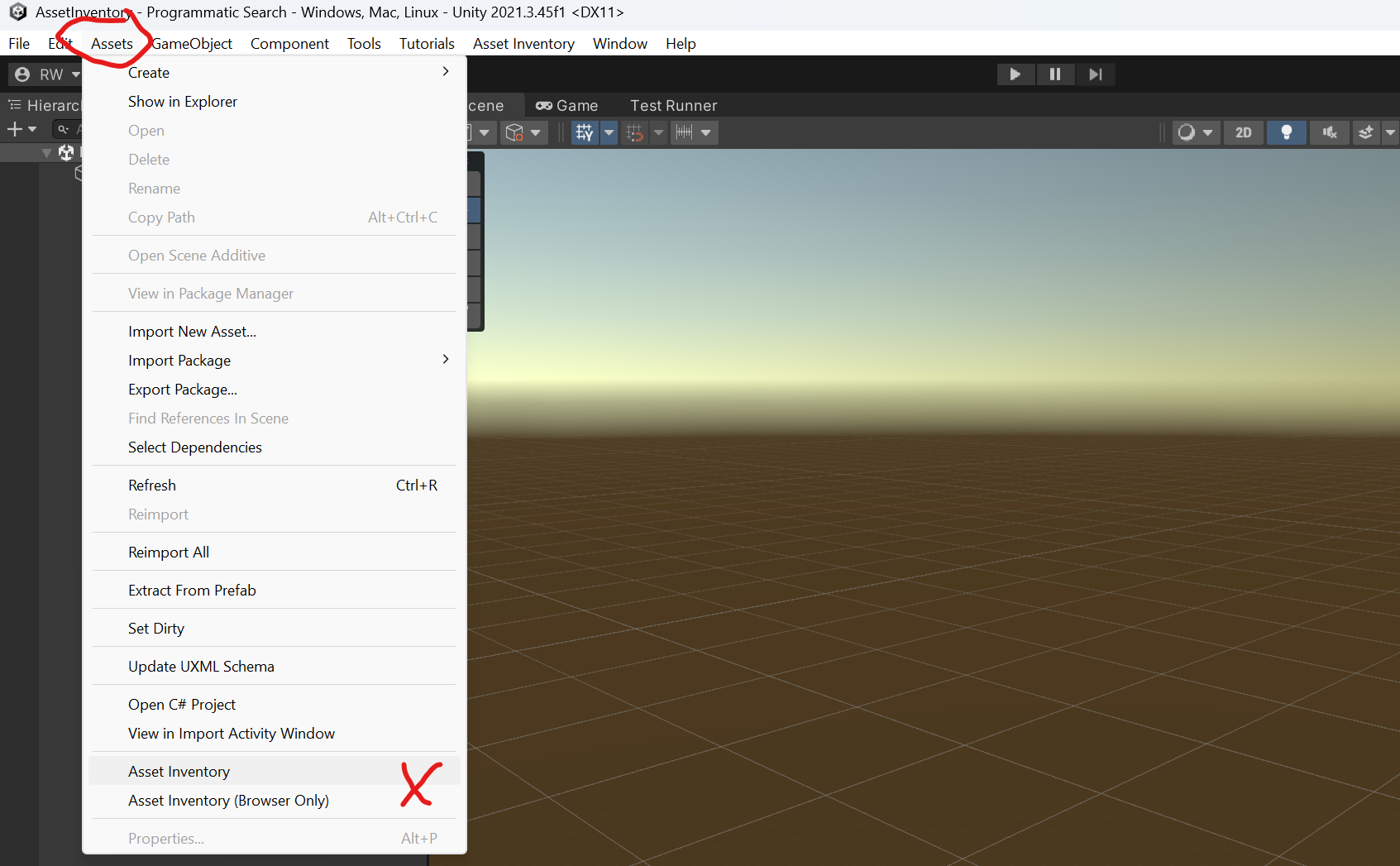This screenshot has width=1400, height=866.
Task: Open the Assets menu
Action: [x=112, y=44]
